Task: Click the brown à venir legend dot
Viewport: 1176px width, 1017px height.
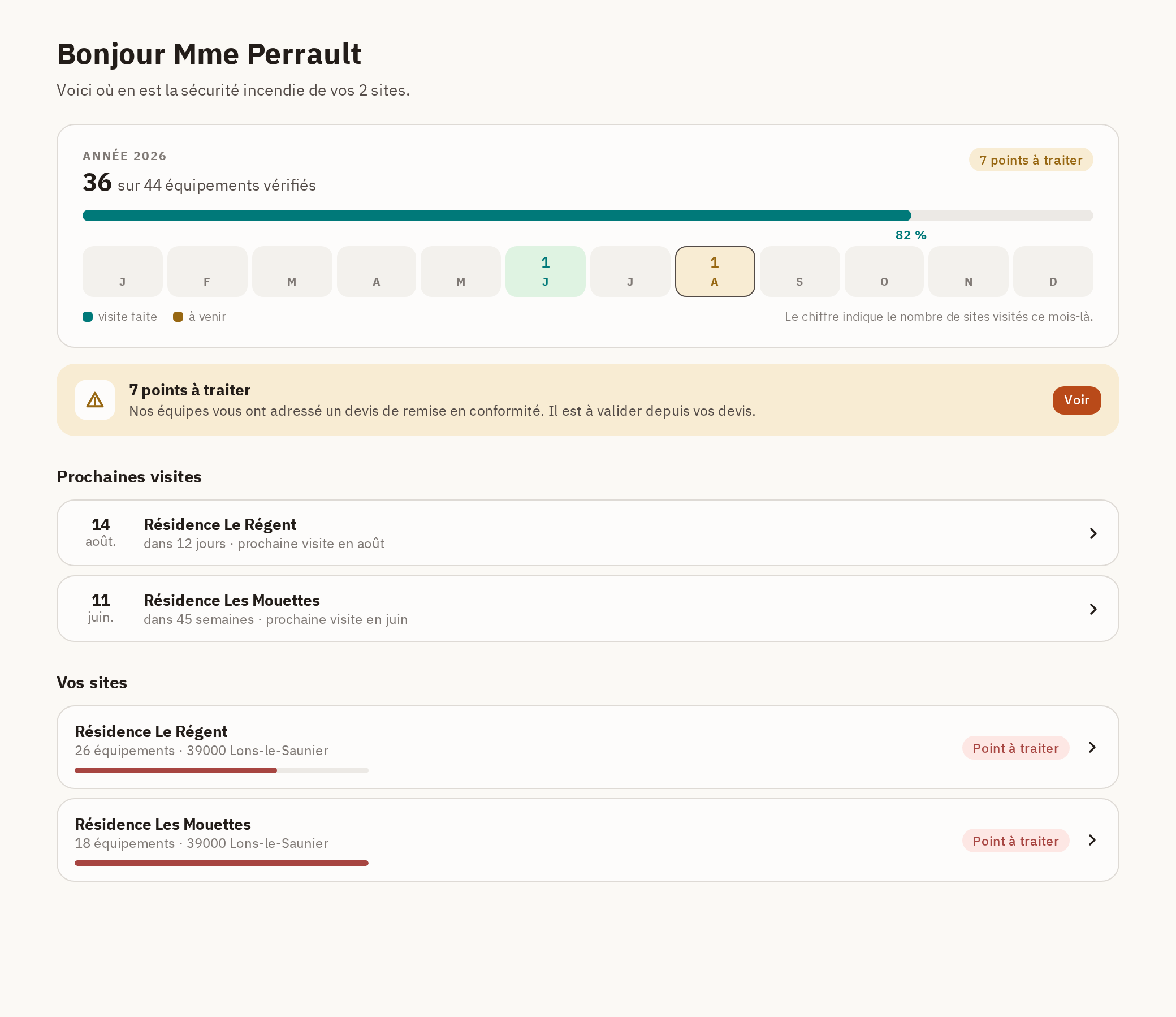Action: coord(178,317)
